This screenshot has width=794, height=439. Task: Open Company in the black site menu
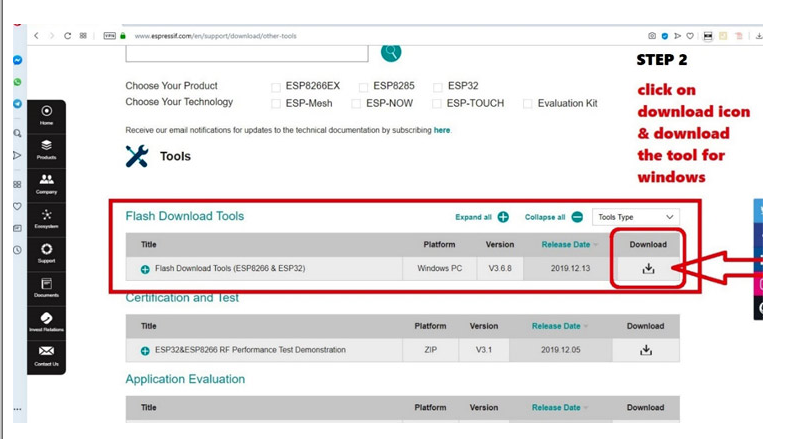(x=47, y=184)
